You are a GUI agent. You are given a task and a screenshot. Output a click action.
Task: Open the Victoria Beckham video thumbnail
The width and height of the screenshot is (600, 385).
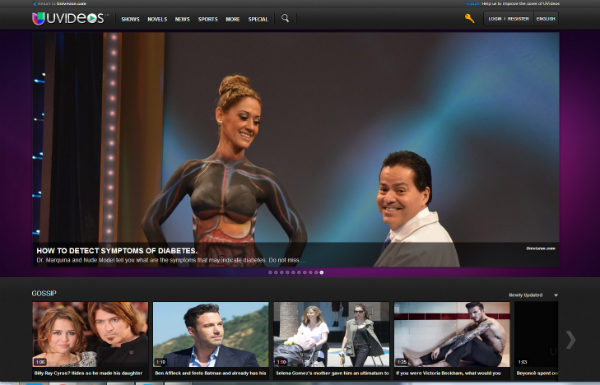(x=452, y=334)
